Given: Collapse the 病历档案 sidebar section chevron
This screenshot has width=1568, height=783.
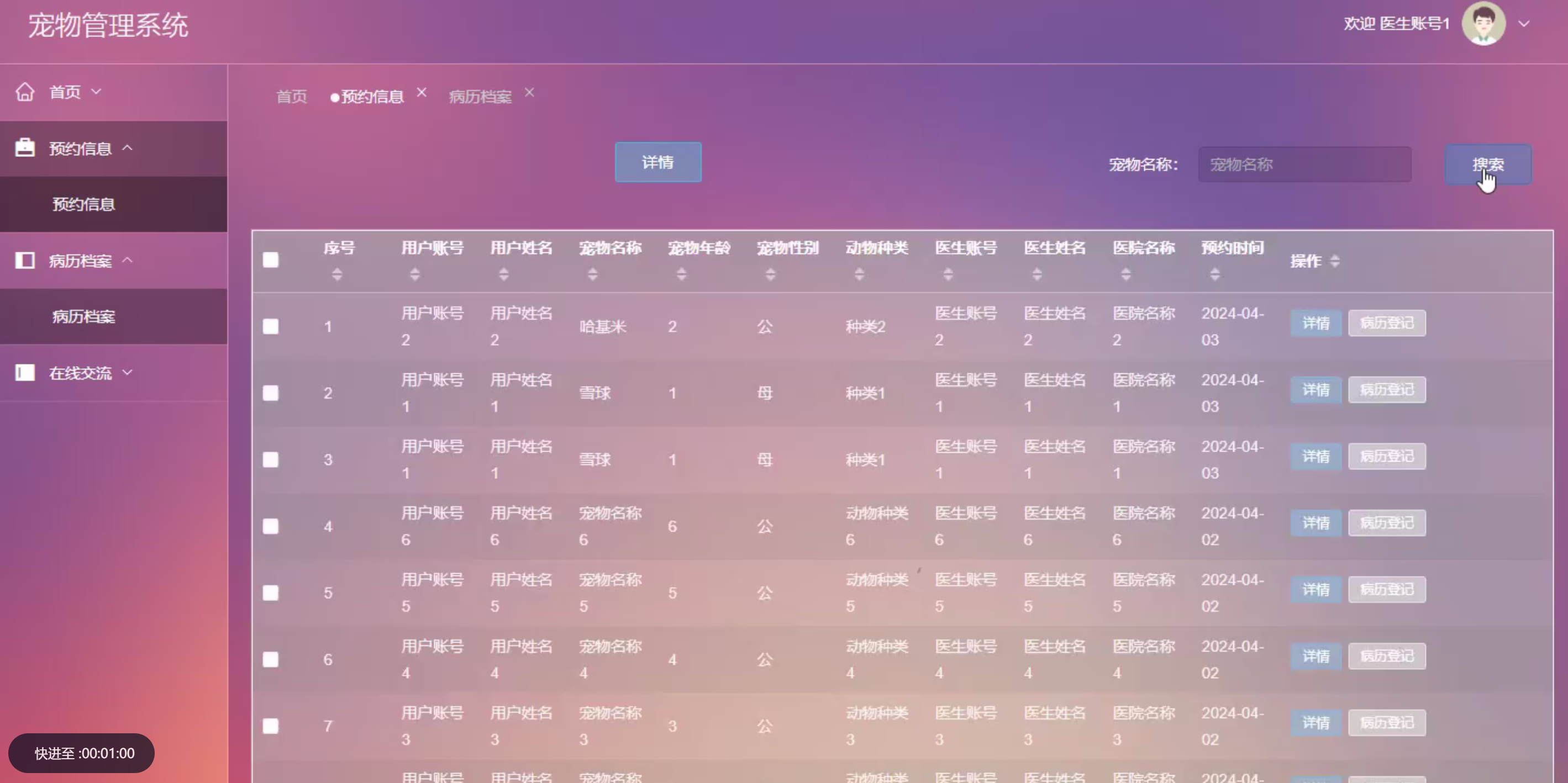Looking at the screenshot, I should pyautogui.click(x=127, y=261).
